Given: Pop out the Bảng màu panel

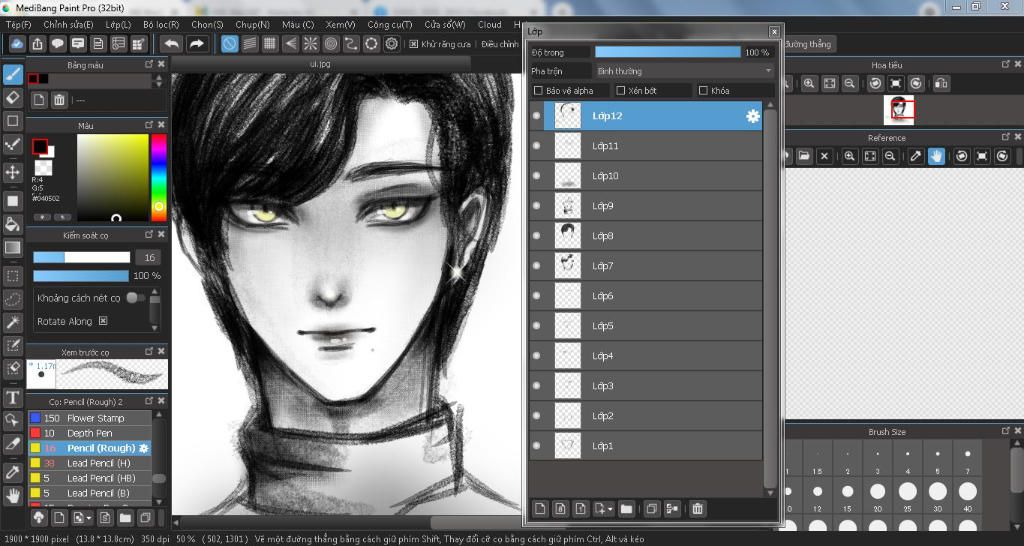Looking at the screenshot, I should 149,65.
